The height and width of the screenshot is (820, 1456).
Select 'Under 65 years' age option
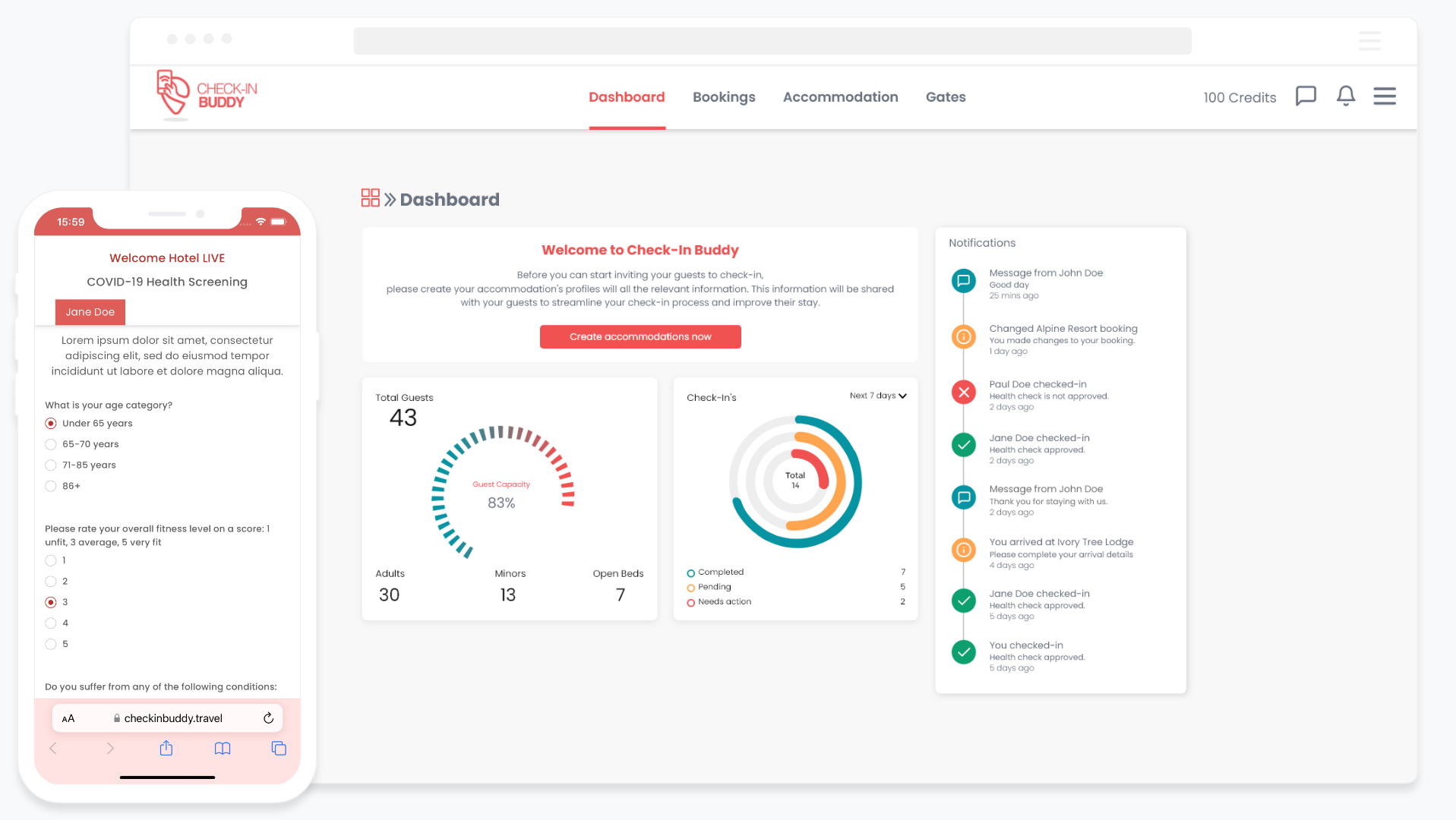click(51, 424)
